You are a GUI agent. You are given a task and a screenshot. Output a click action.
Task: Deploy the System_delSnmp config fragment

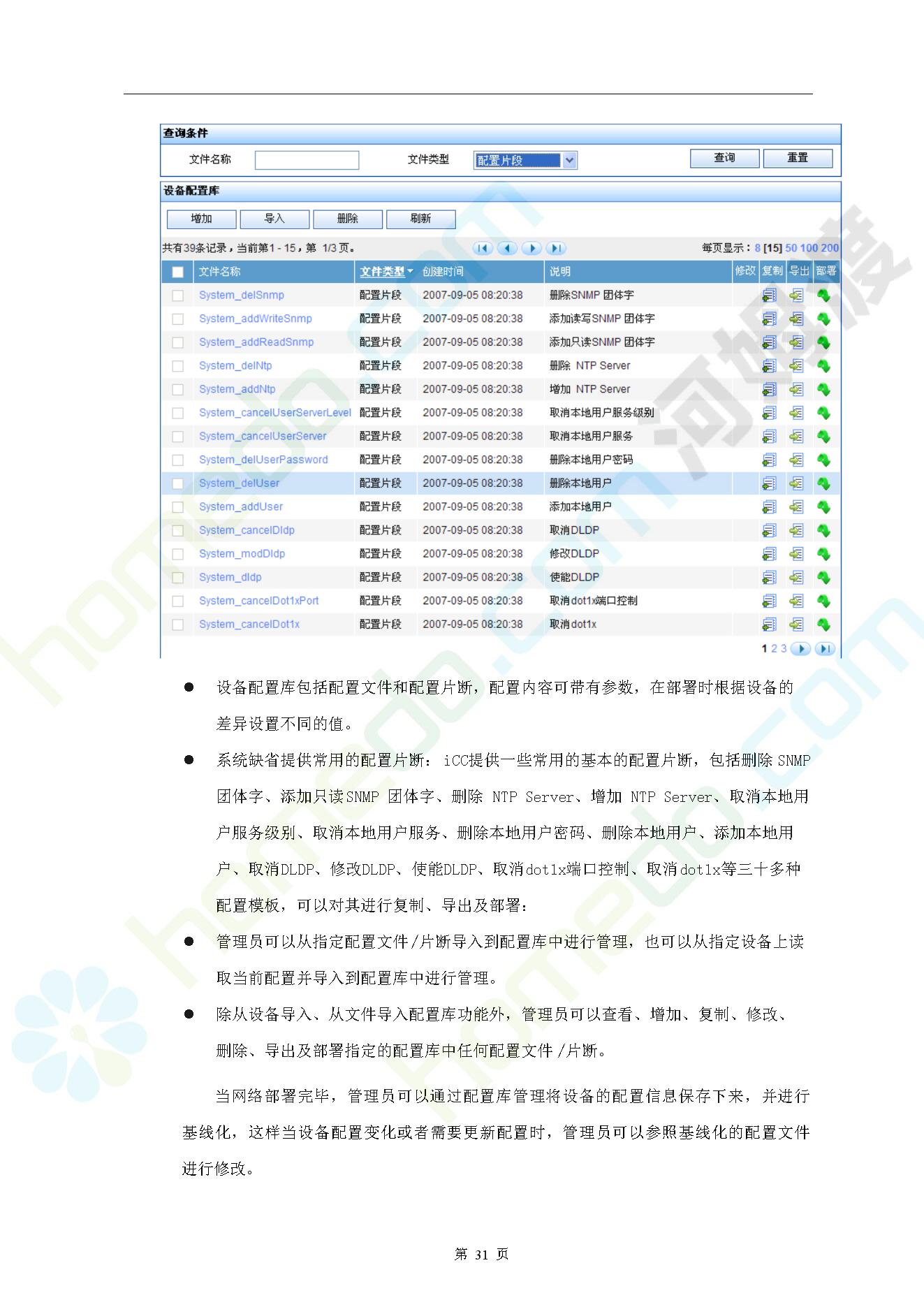click(824, 295)
